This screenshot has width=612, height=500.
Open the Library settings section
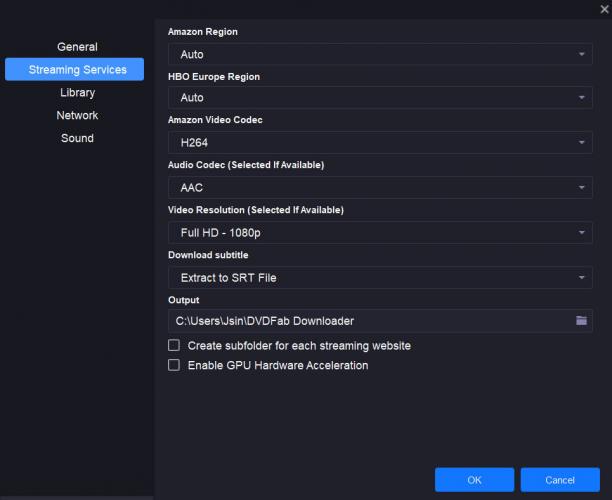(x=77, y=93)
